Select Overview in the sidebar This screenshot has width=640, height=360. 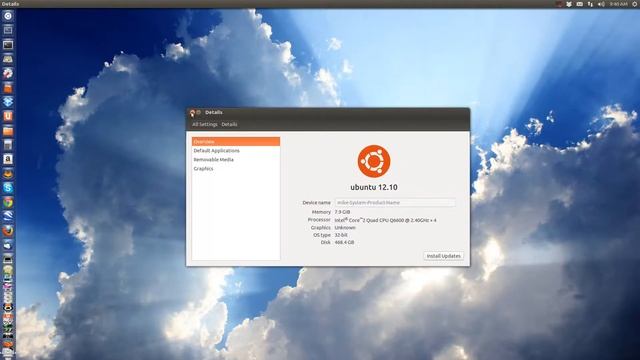tap(236, 142)
